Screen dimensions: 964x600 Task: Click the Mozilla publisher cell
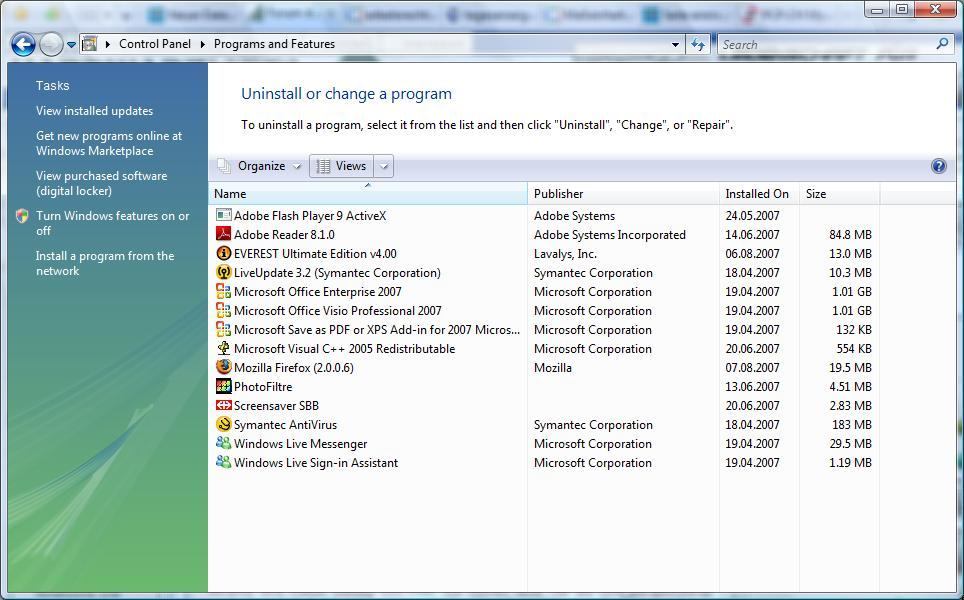point(552,368)
